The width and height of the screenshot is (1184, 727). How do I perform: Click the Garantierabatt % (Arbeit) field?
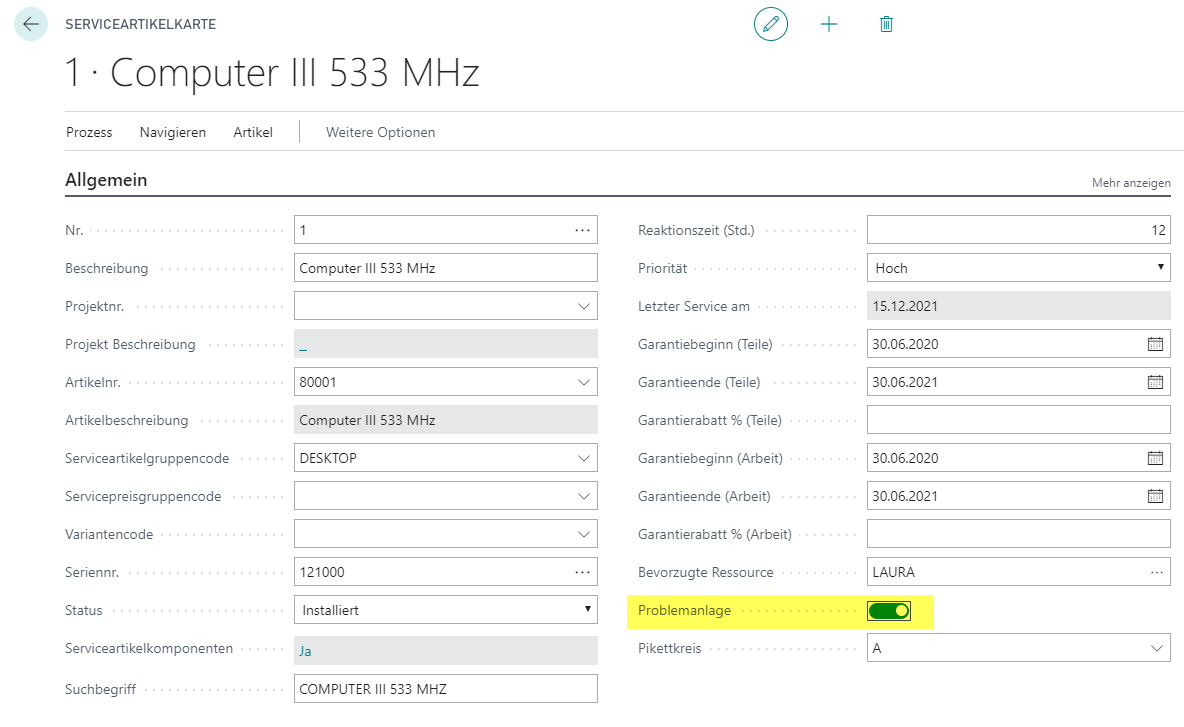(1019, 534)
